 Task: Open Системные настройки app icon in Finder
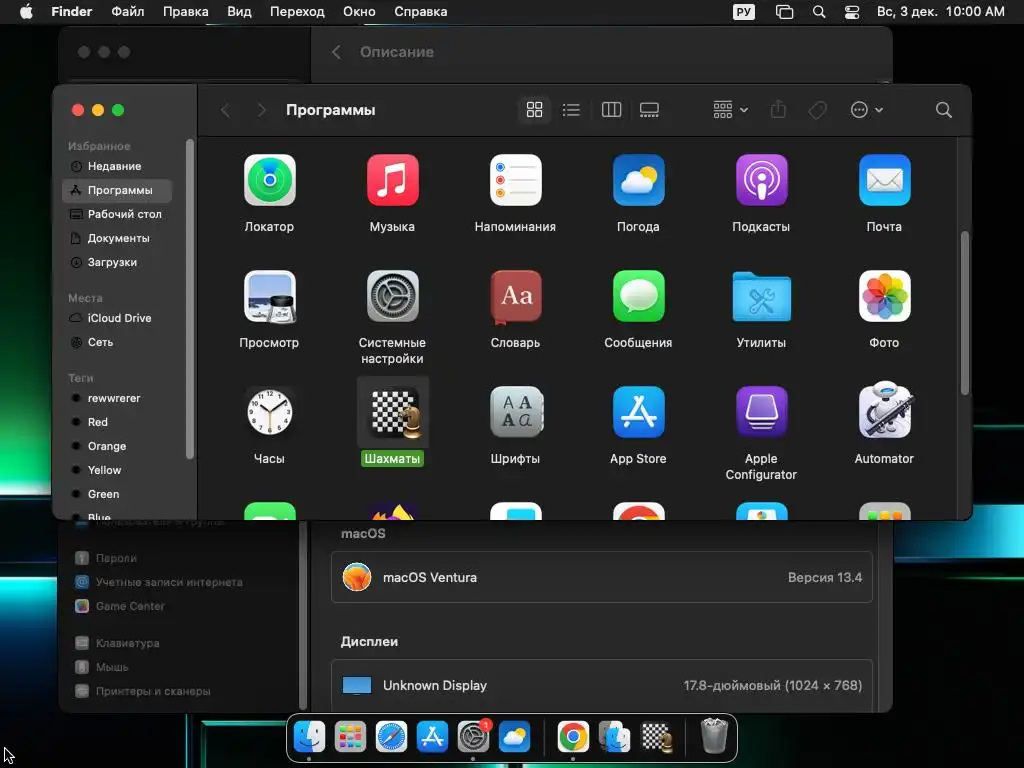(x=392, y=296)
